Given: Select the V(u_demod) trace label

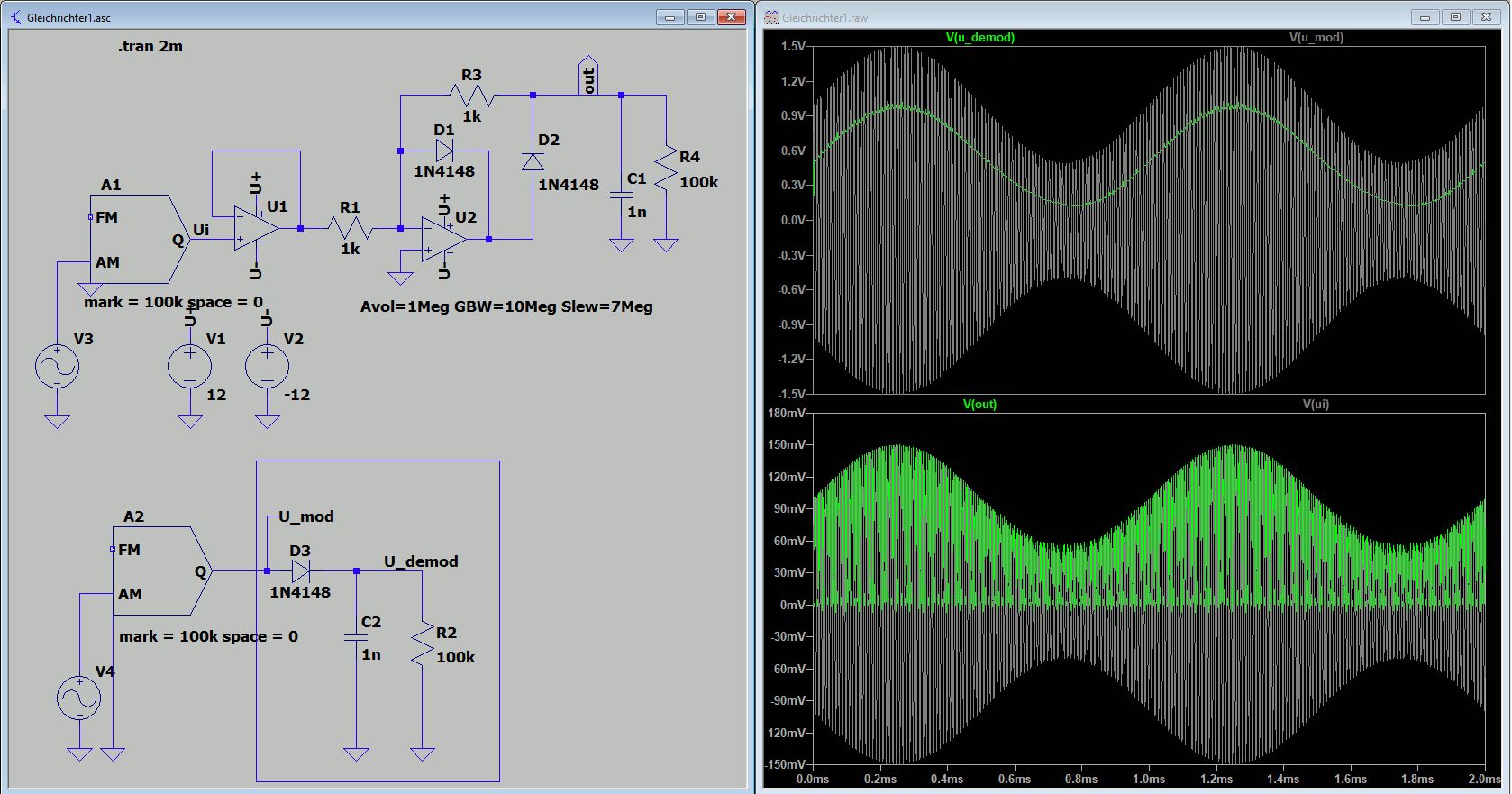Looking at the screenshot, I should 979,38.
